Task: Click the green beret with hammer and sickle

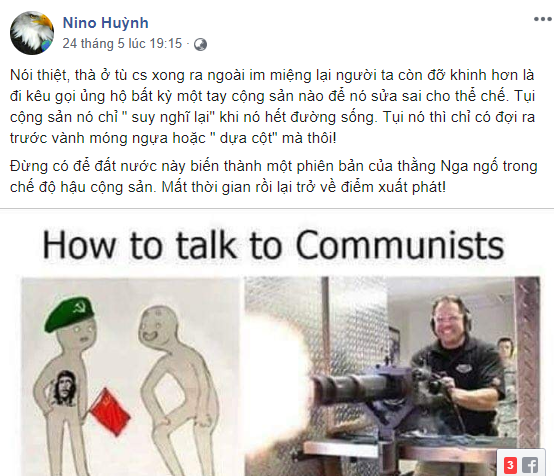Action: point(70,314)
